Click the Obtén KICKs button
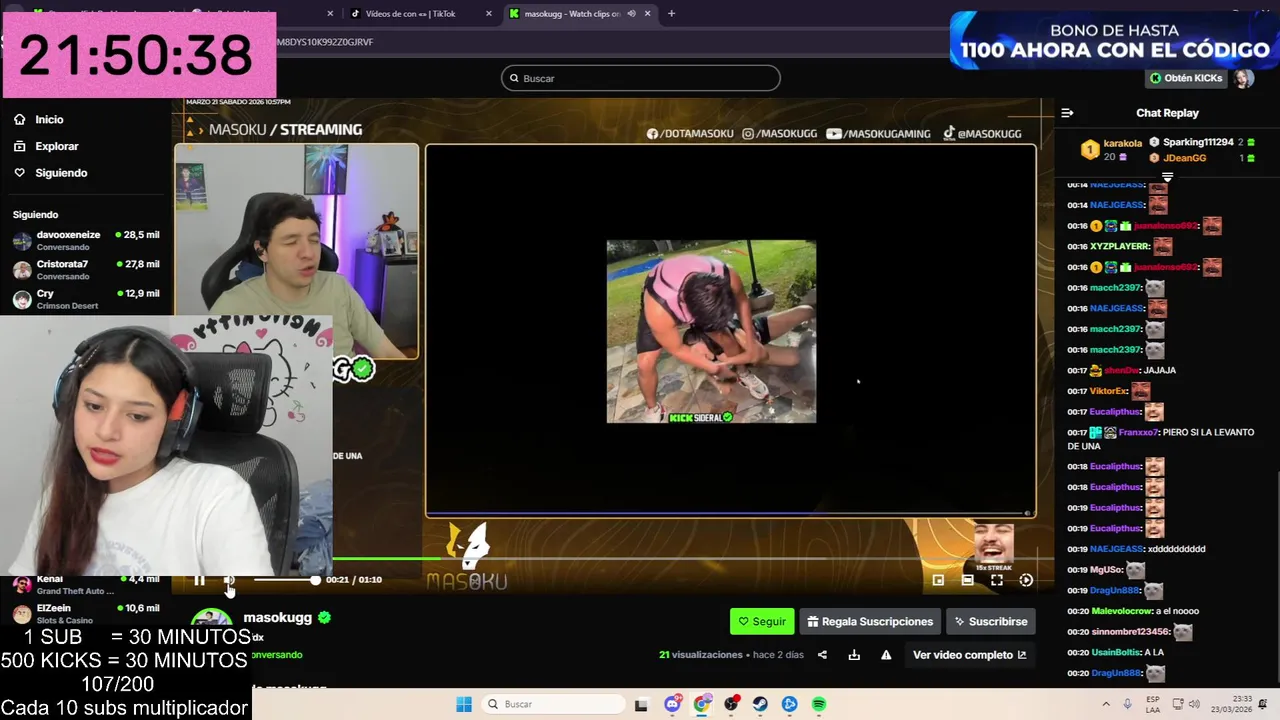The image size is (1280, 720). (x=1186, y=78)
